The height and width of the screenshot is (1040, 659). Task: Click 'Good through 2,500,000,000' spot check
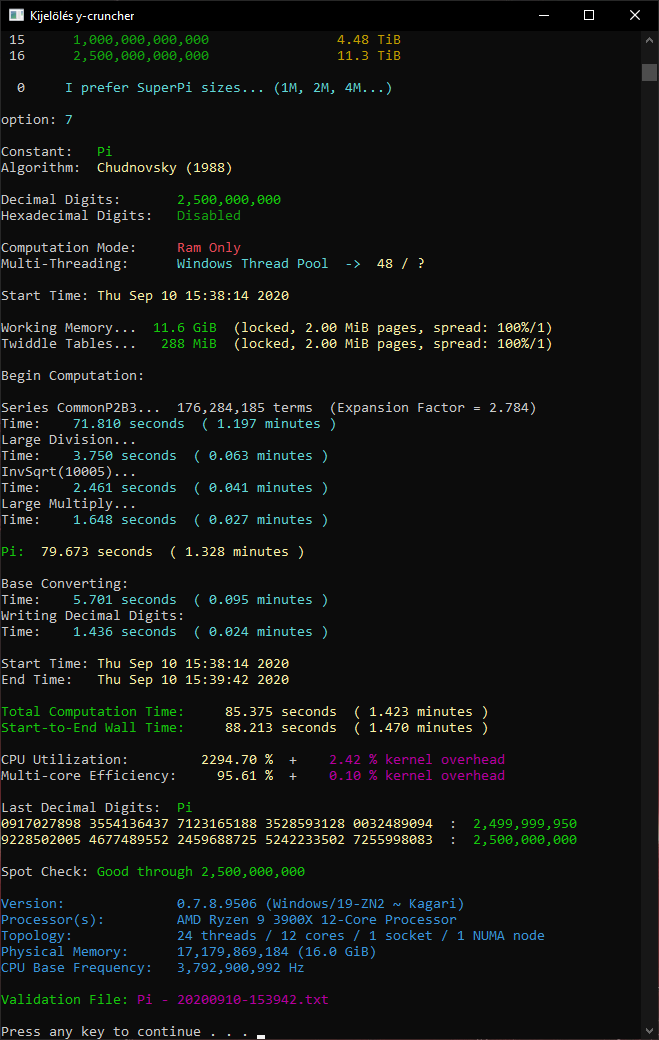(201, 872)
